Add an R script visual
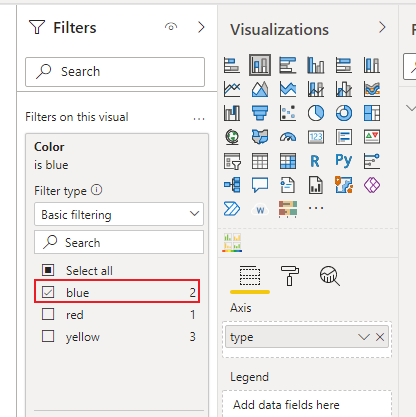This screenshot has width=416, height=417. (x=315, y=161)
